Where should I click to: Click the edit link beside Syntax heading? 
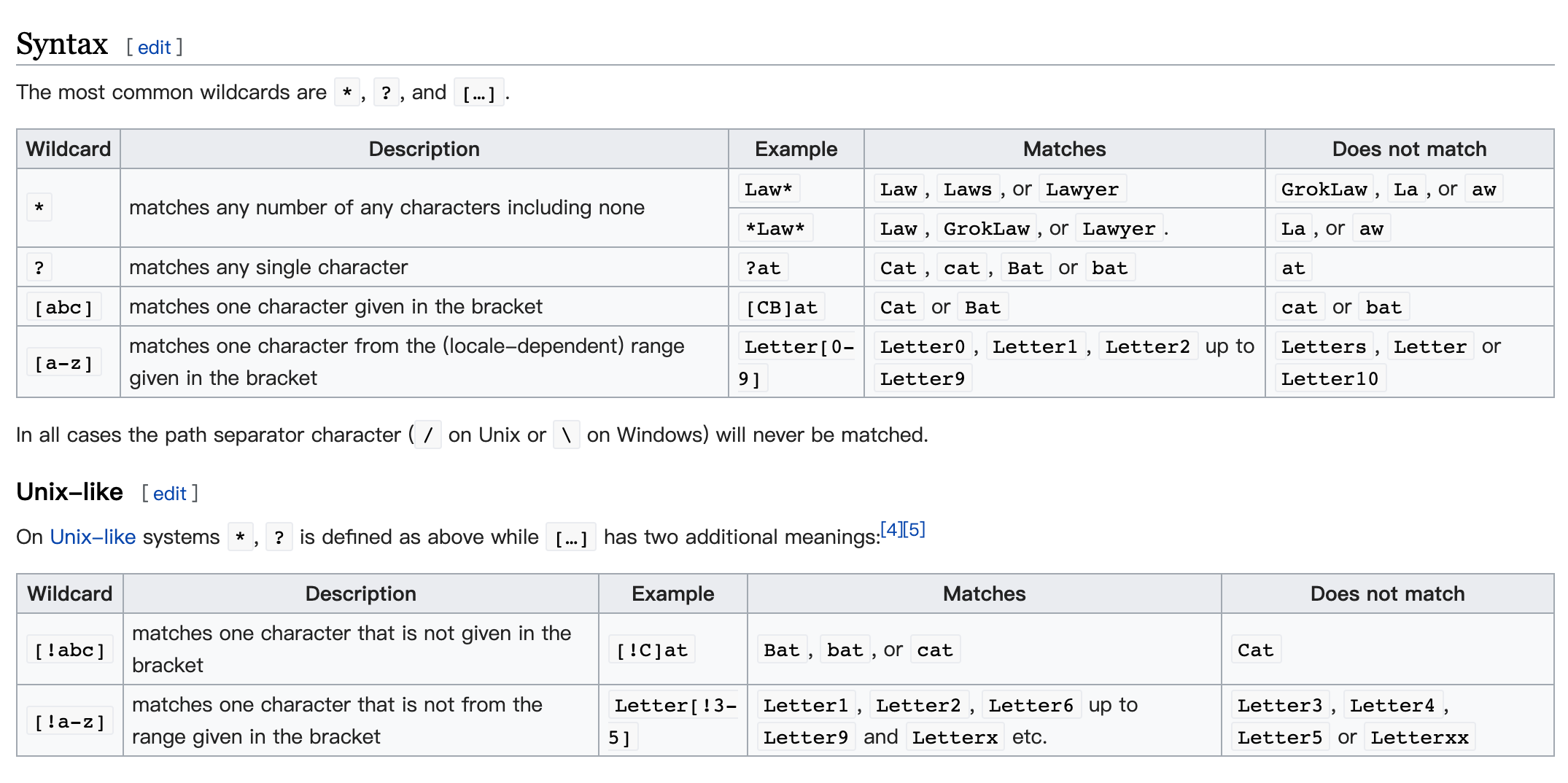pyautogui.click(x=154, y=48)
